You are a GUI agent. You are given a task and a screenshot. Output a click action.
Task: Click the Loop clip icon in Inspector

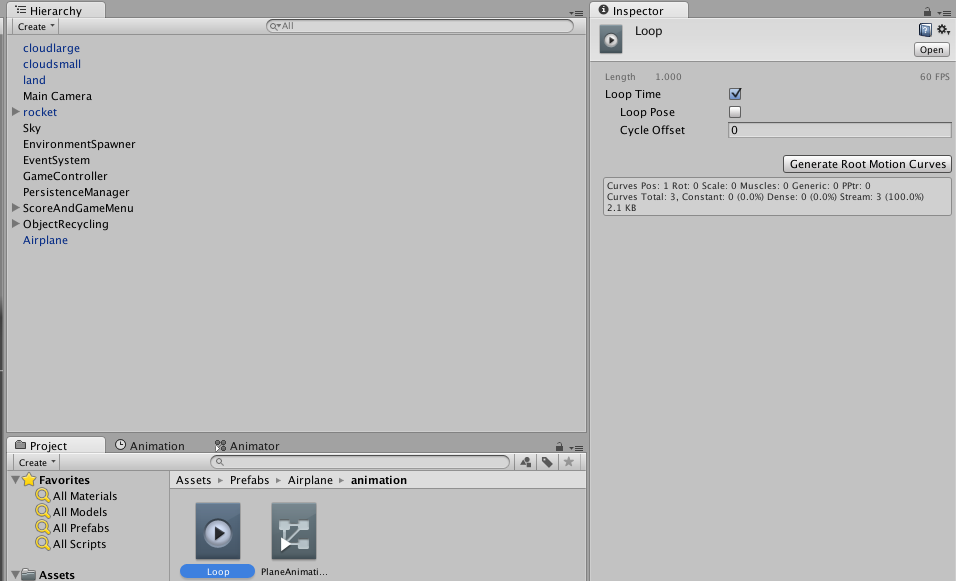point(611,40)
